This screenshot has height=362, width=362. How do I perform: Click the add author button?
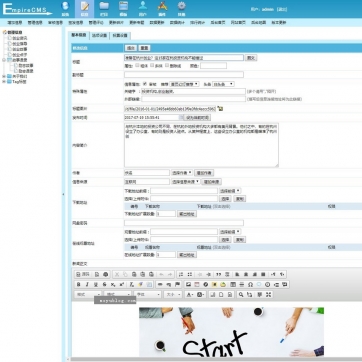click(204, 173)
